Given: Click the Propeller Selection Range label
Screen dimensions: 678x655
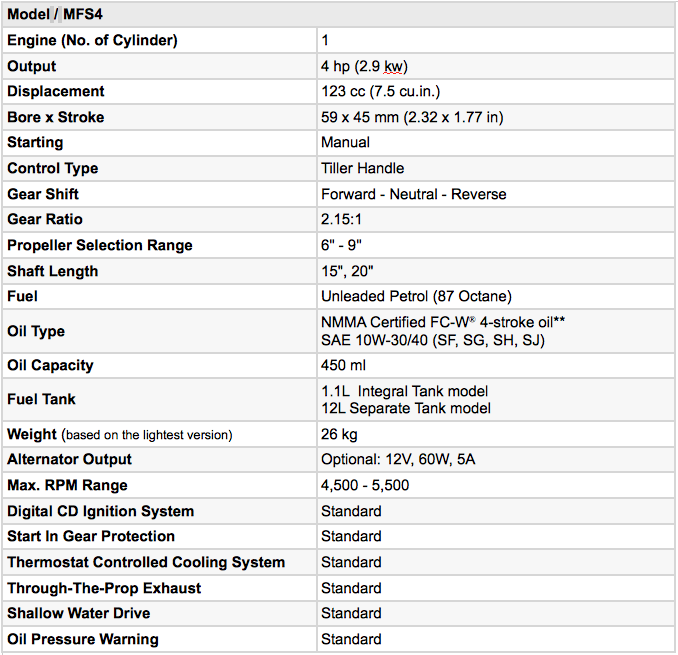Looking at the screenshot, I should tap(100, 245).
